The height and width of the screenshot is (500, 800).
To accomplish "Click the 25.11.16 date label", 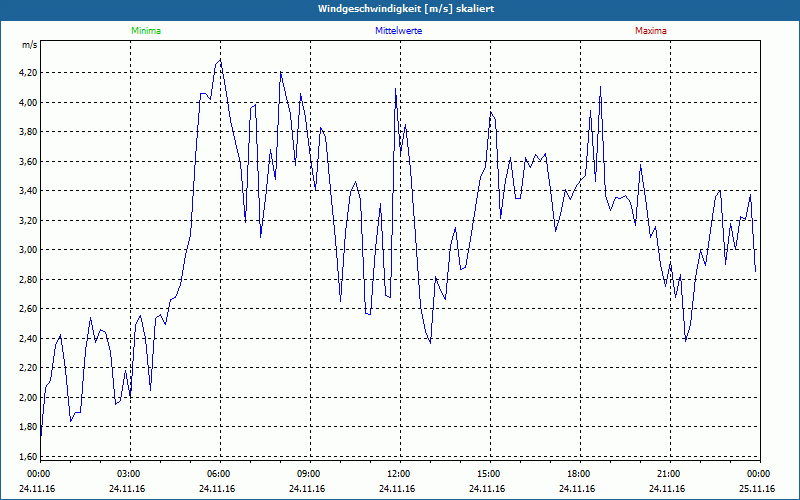I will click(757, 489).
